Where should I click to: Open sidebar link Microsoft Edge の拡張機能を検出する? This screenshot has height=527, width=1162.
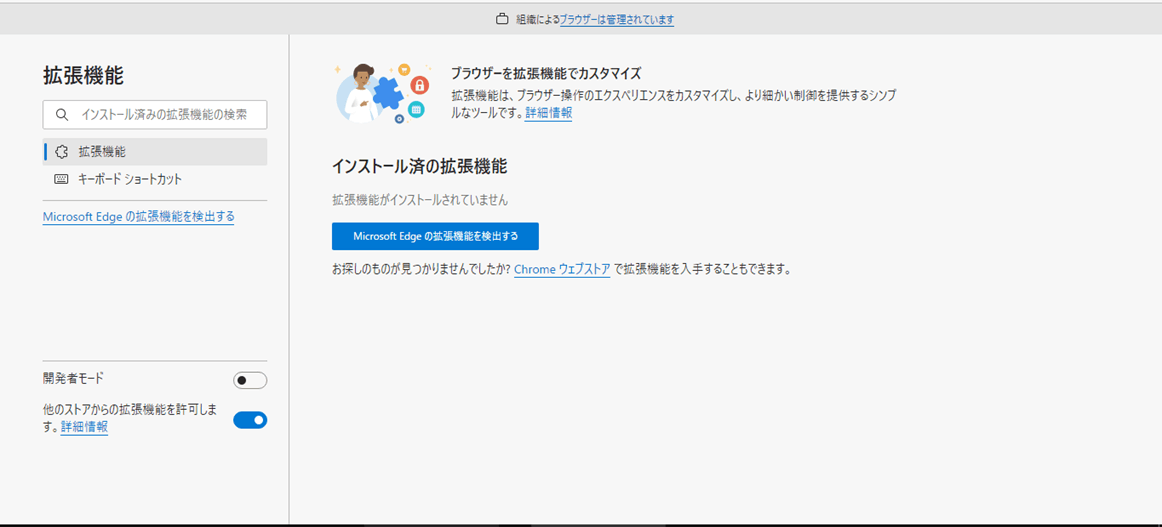tap(139, 216)
